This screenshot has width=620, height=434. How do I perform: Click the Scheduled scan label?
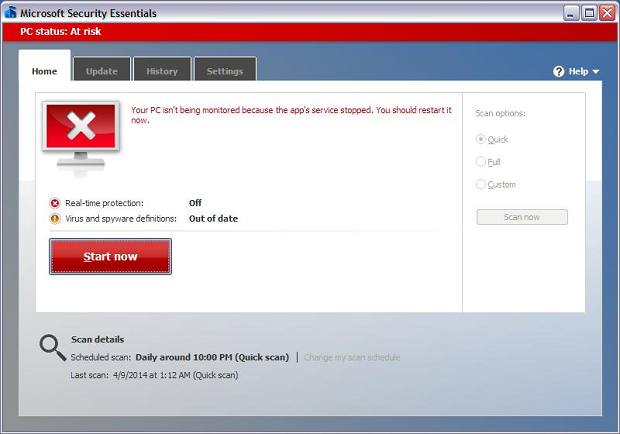100,357
